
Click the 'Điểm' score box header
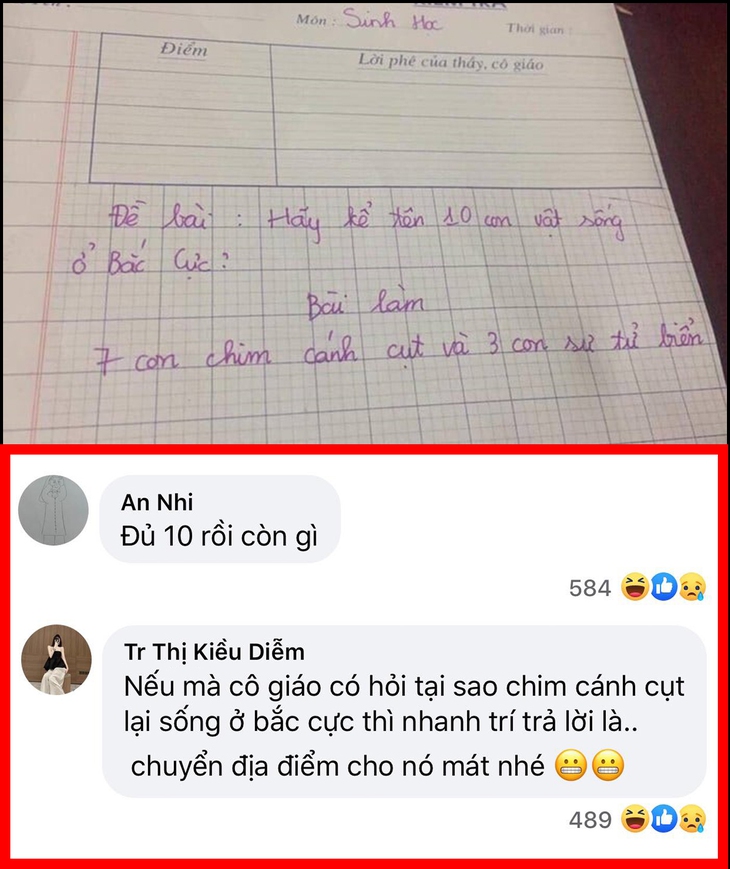[x=184, y=50]
